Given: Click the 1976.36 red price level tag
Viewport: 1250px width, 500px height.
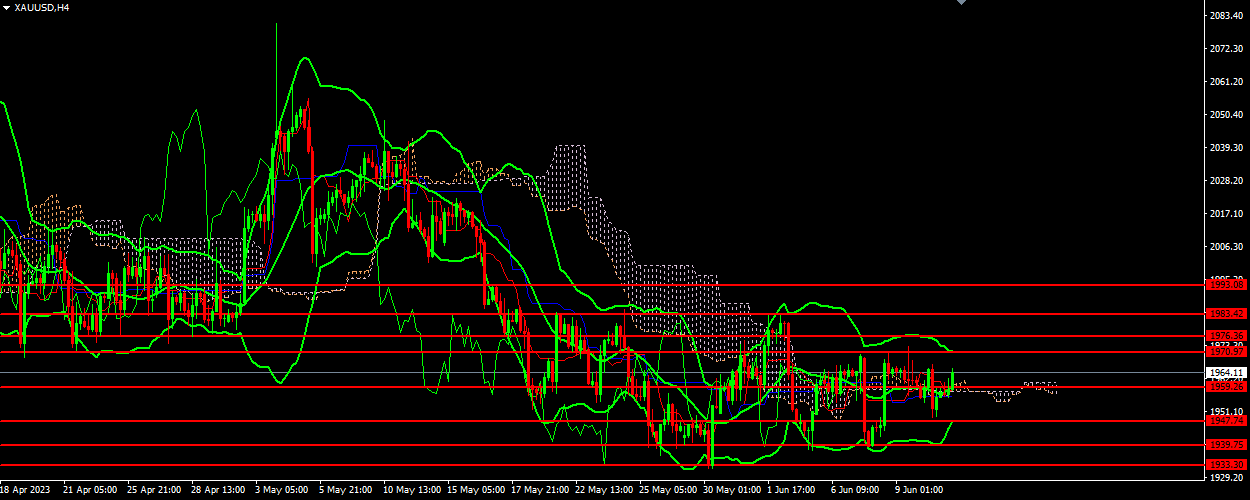Looking at the screenshot, I should (x=1226, y=336).
